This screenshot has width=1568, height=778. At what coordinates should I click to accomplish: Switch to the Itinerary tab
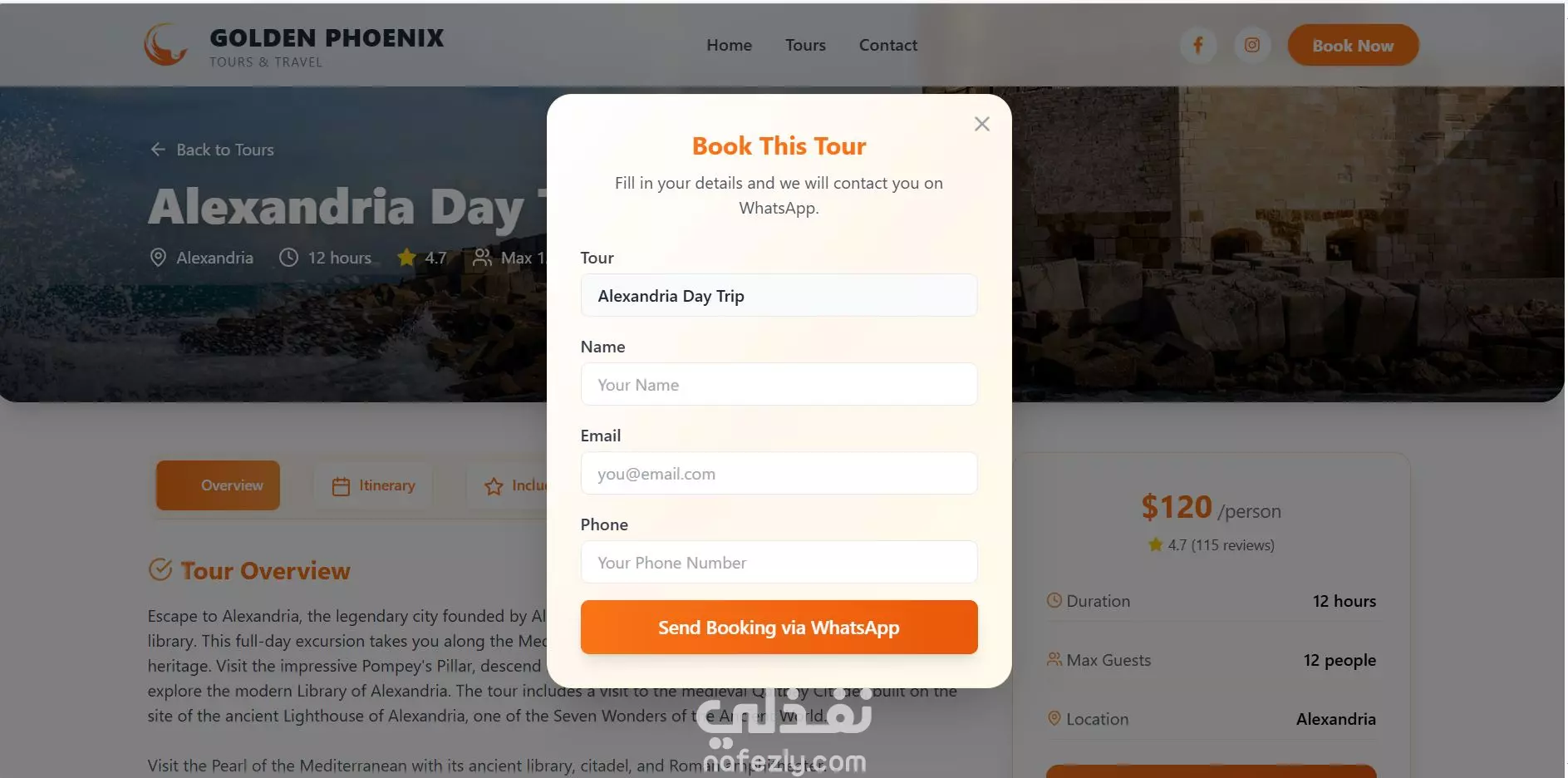click(373, 485)
